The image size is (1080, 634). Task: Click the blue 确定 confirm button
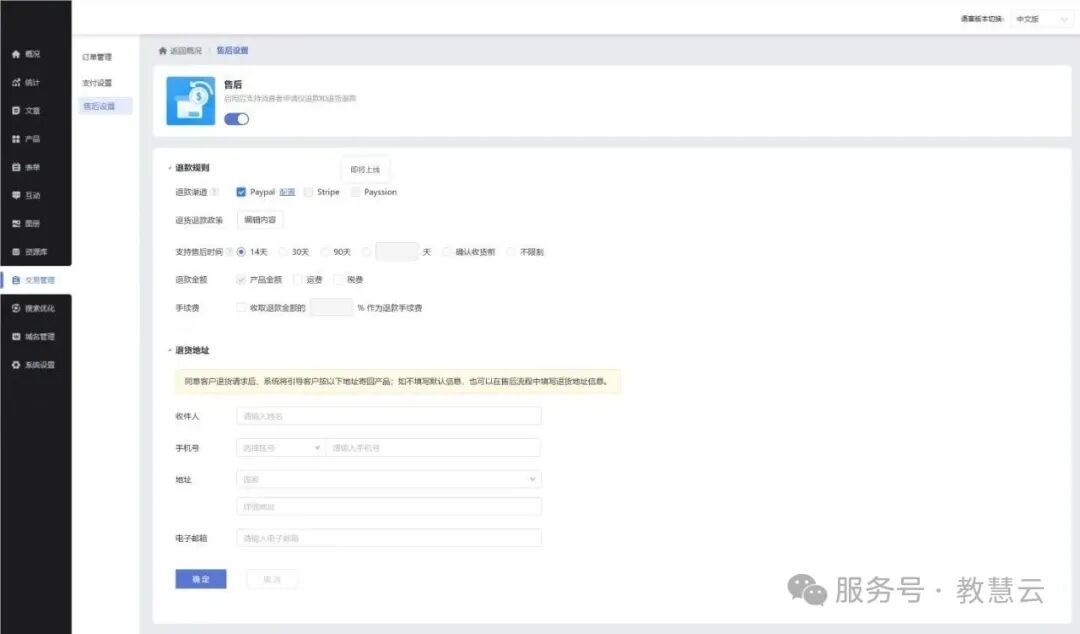pos(200,579)
